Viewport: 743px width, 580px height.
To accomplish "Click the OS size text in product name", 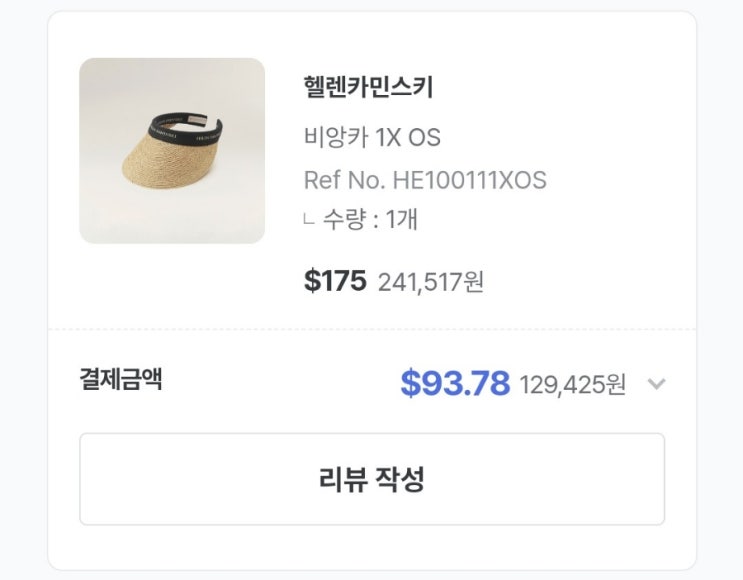I will [424, 136].
